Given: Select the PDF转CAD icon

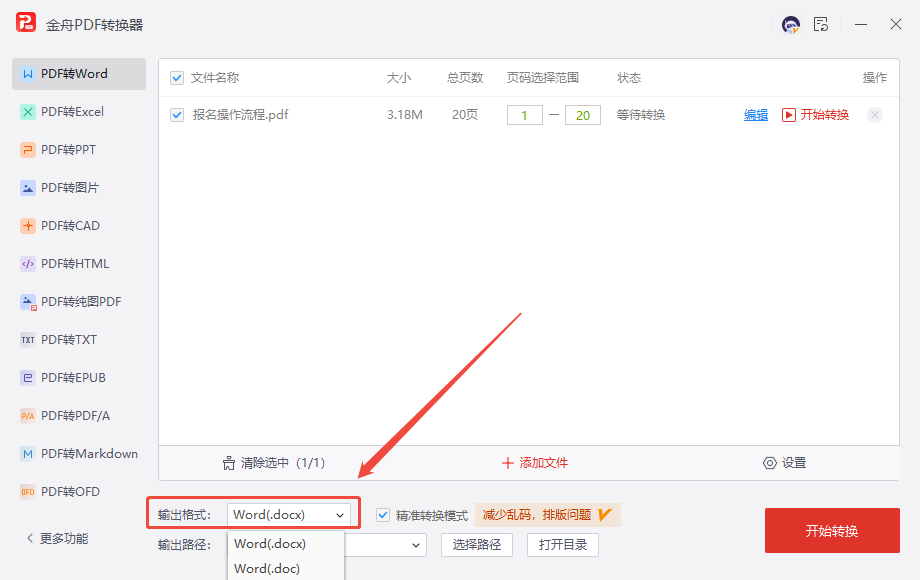Looking at the screenshot, I should pos(28,226).
